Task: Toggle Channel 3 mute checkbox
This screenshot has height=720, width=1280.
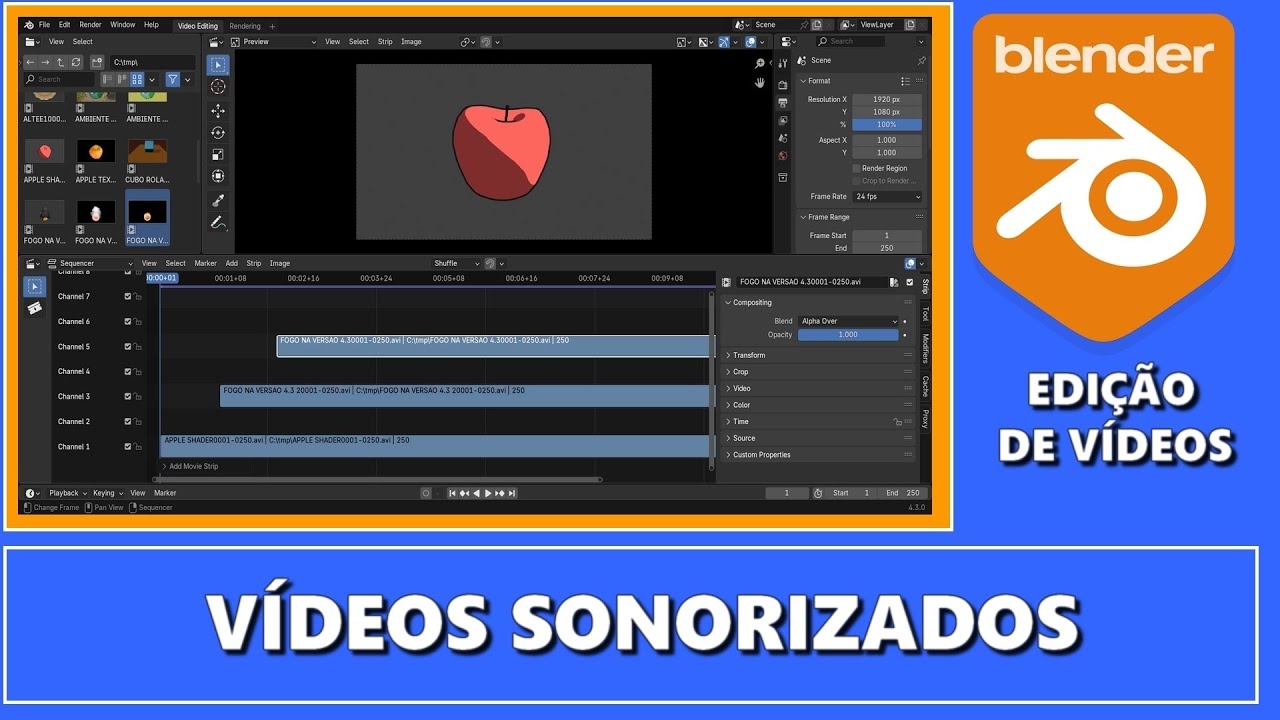Action: tap(128, 397)
